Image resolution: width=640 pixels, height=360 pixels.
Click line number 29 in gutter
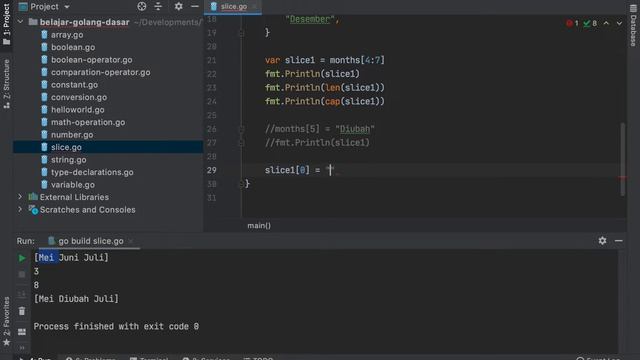[x=211, y=170]
